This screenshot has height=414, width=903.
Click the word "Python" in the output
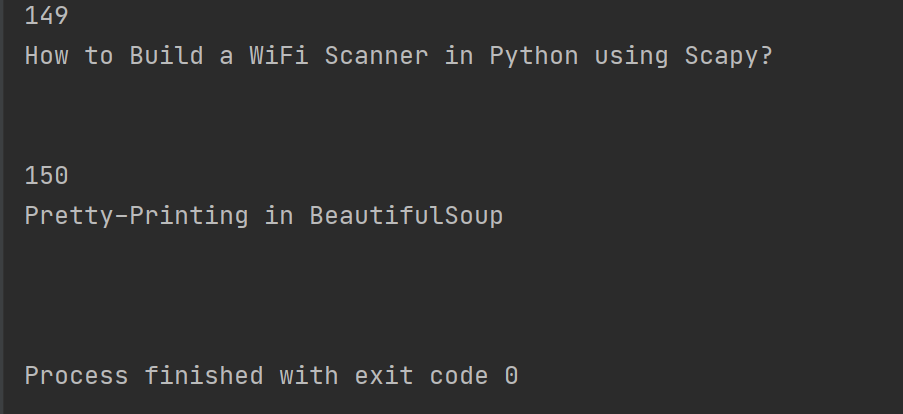pos(533,56)
